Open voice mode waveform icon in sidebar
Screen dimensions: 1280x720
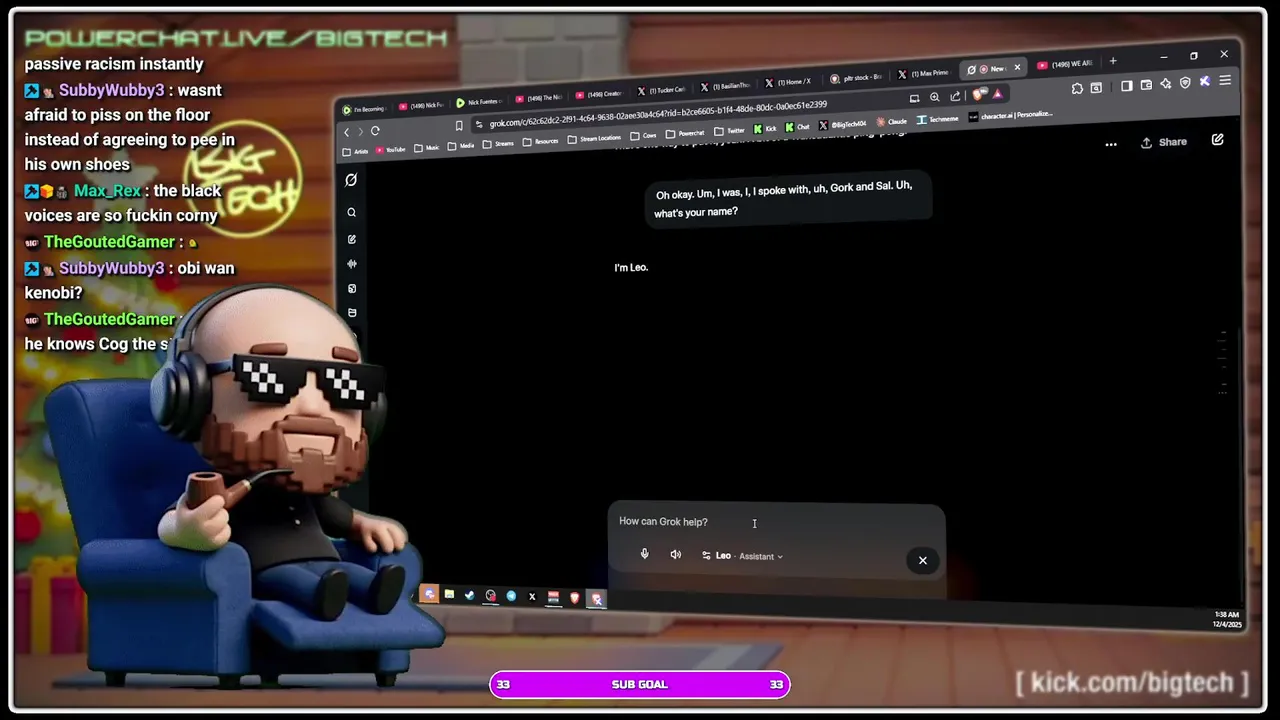pyautogui.click(x=351, y=264)
